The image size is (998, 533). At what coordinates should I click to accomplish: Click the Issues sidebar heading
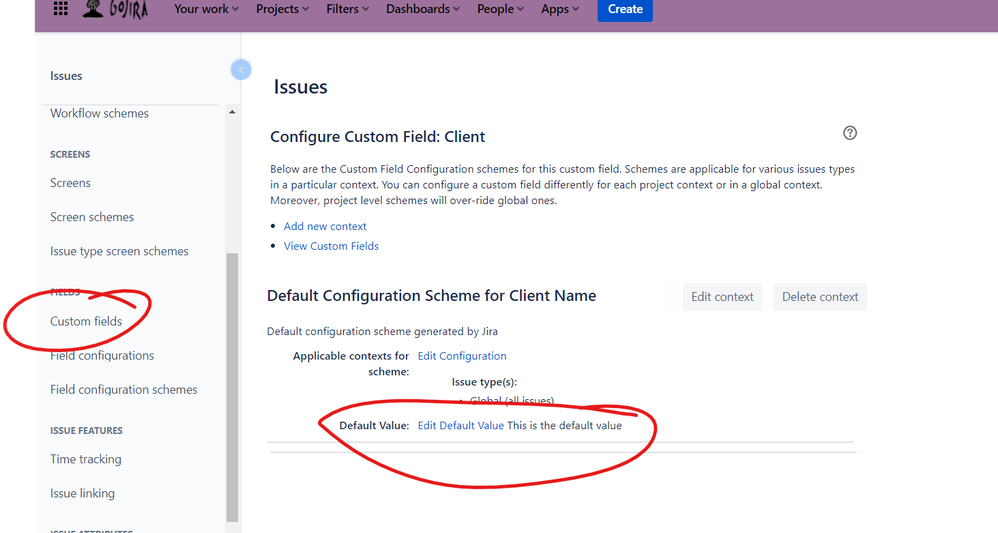point(66,76)
